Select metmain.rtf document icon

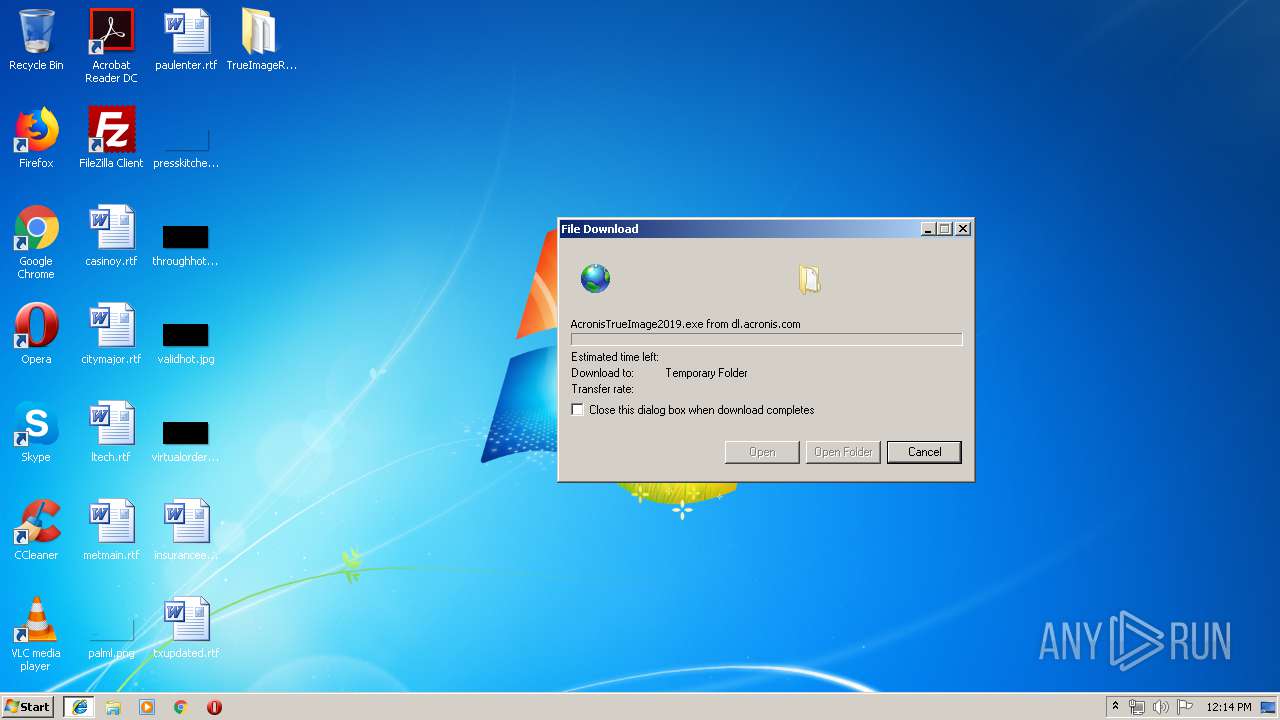[111, 530]
